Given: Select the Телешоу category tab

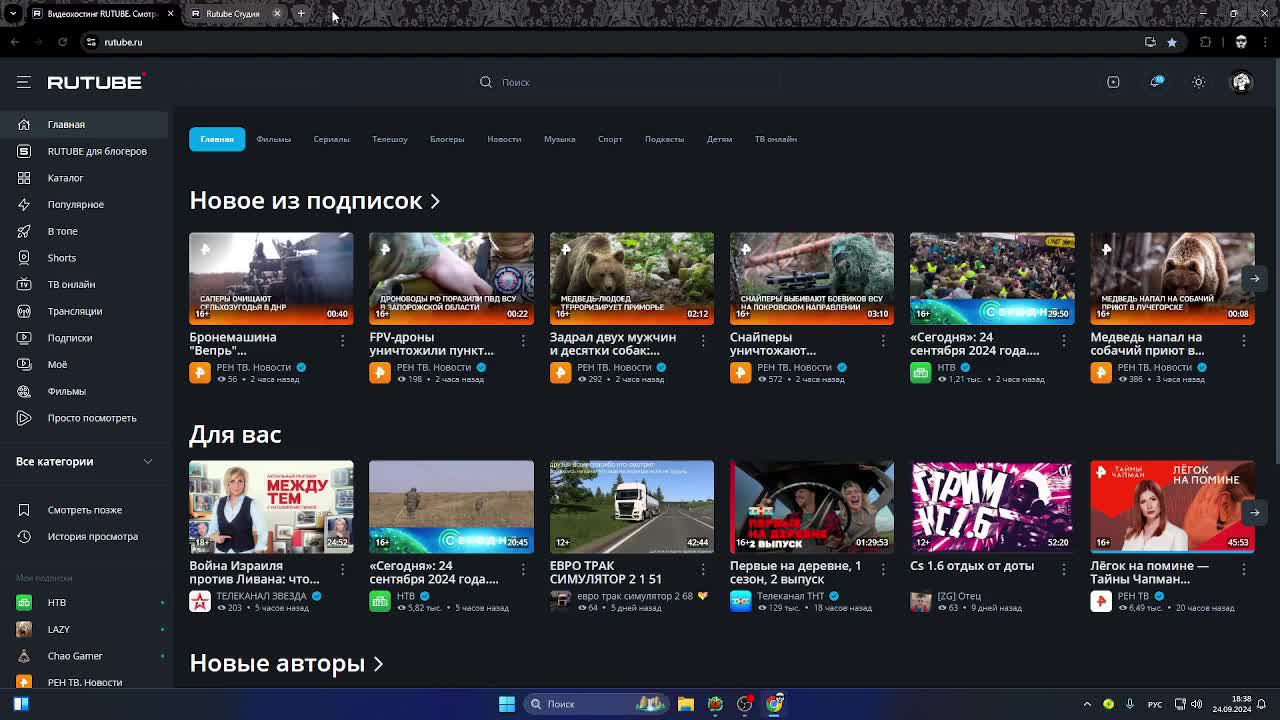Looking at the screenshot, I should coord(390,139).
